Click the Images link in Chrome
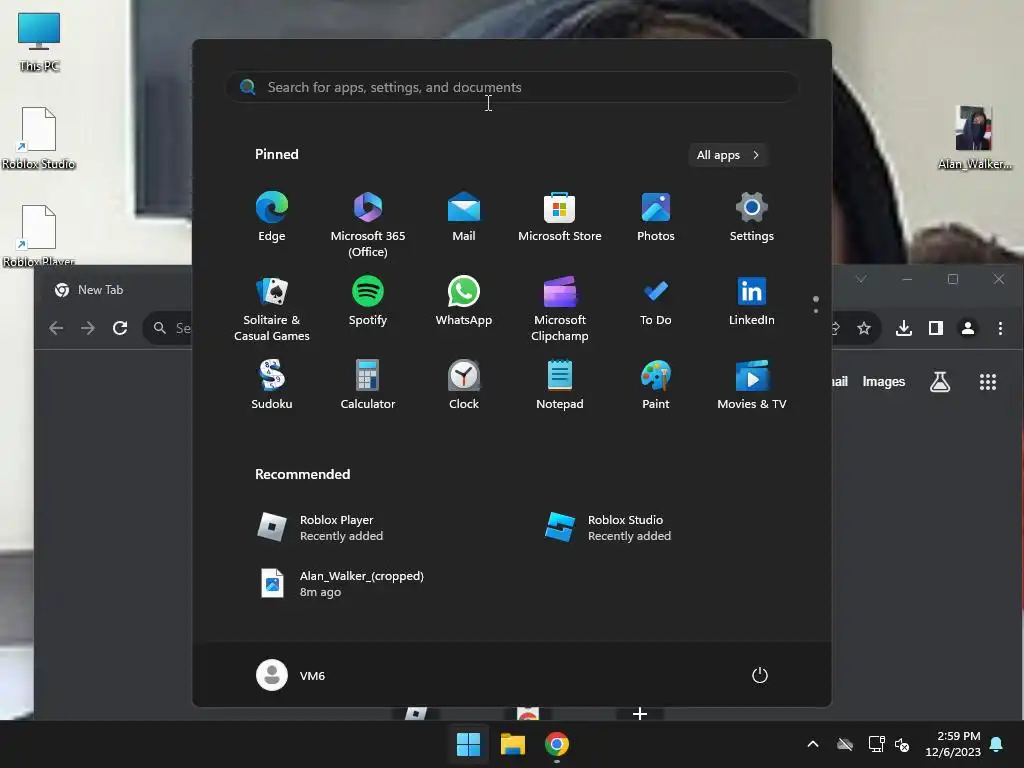Viewport: 1024px width, 768px height. (884, 381)
